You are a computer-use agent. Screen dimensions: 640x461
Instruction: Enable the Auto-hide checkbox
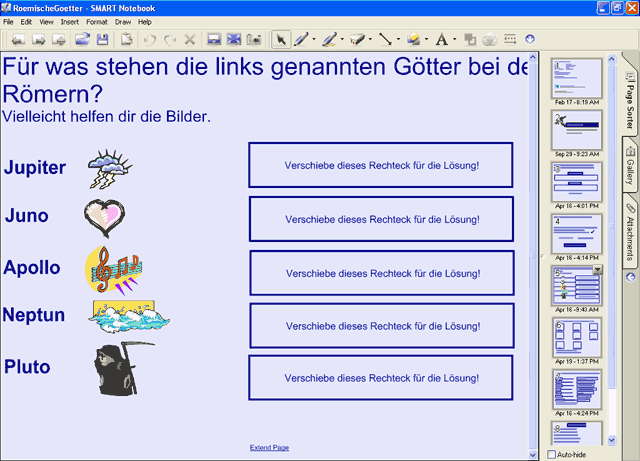[552, 454]
